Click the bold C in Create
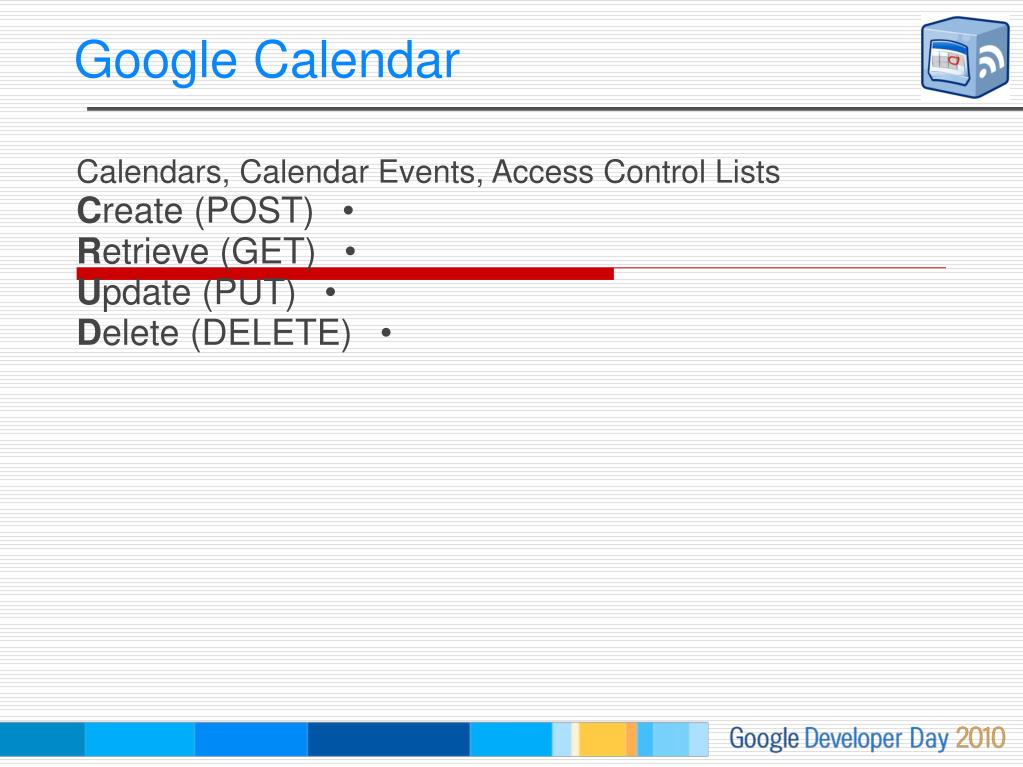This screenshot has width=1023, height=767. pyautogui.click(x=89, y=211)
